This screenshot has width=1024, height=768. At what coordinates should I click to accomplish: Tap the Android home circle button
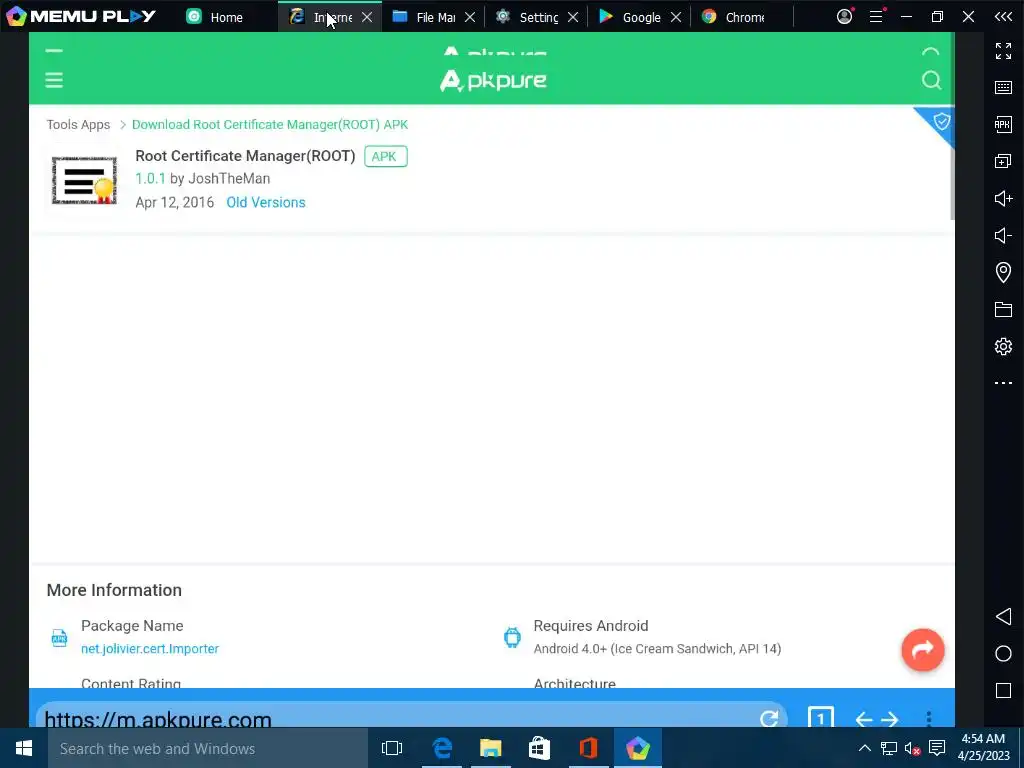[1003, 654]
